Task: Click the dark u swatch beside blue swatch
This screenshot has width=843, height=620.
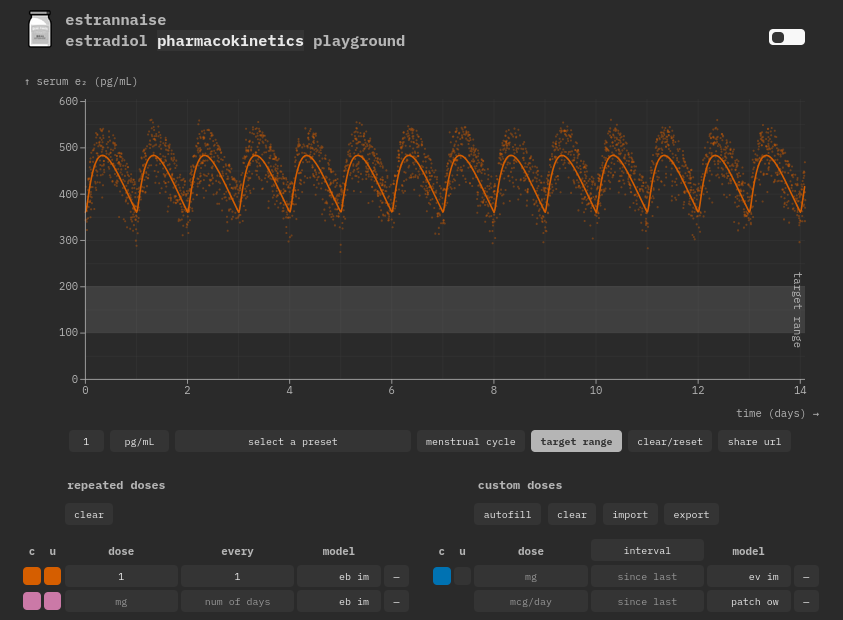Action: [462, 576]
